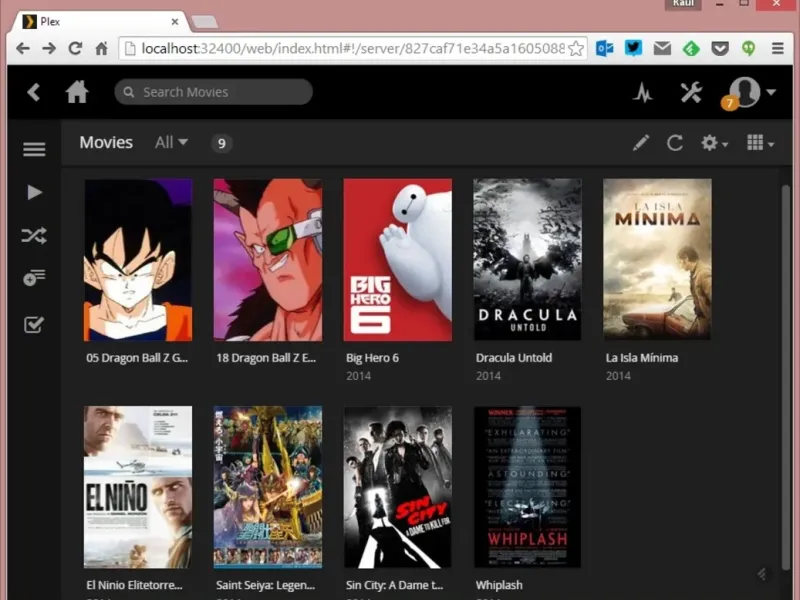The height and width of the screenshot is (600, 800).
Task: Close the Plex browser tab
Action: click(x=175, y=21)
